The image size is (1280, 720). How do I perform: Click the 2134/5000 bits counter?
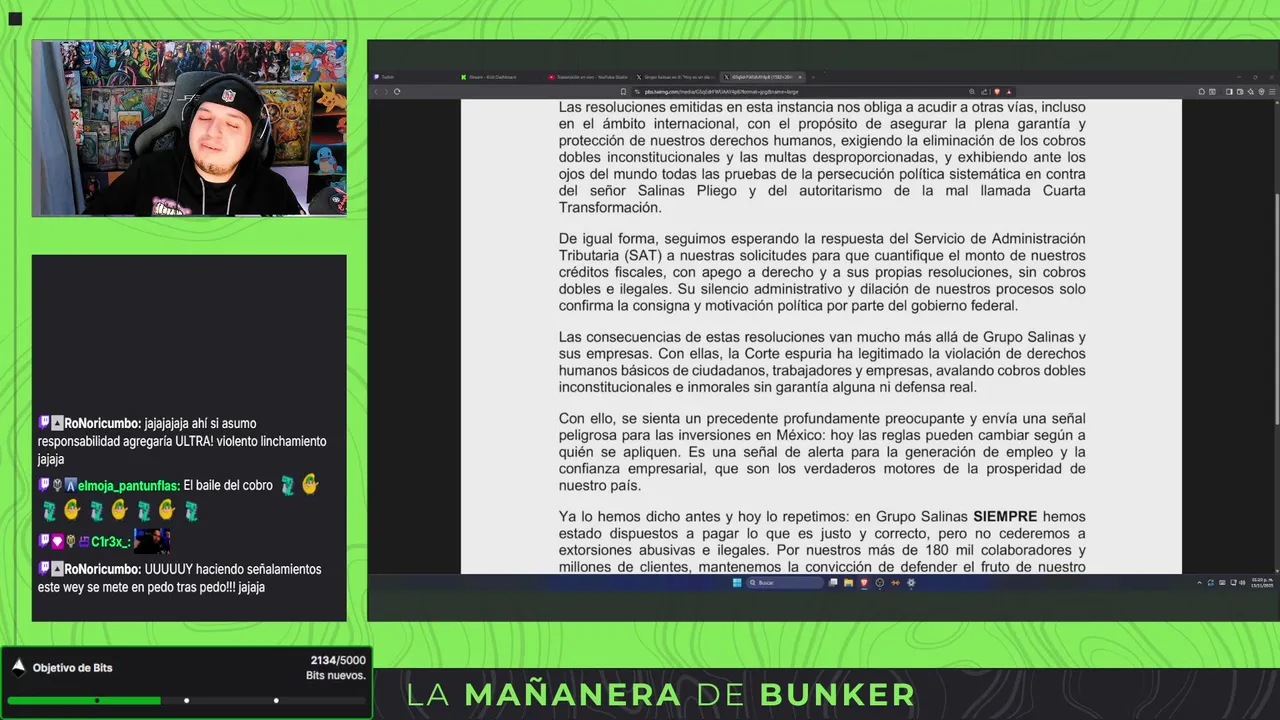click(338, 660)
